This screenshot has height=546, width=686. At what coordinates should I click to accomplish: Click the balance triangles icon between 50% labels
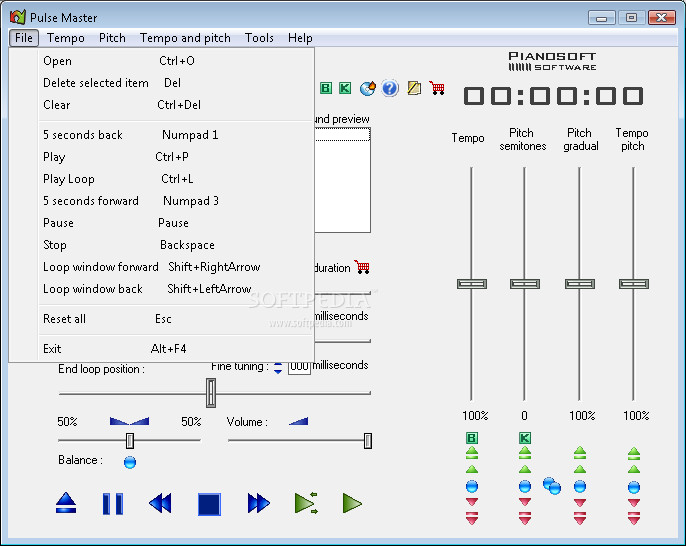pyautogui.click(x=130, y=421)
